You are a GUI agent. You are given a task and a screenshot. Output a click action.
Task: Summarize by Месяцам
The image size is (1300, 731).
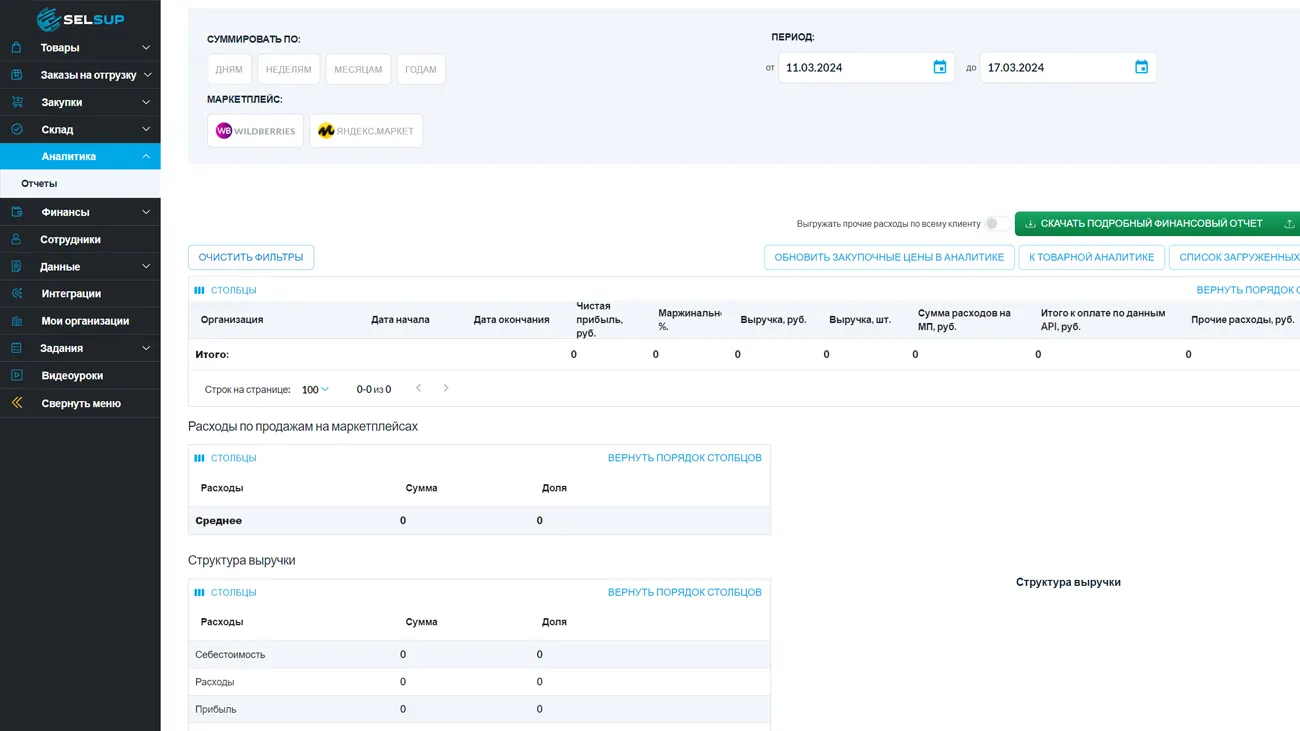358,70
